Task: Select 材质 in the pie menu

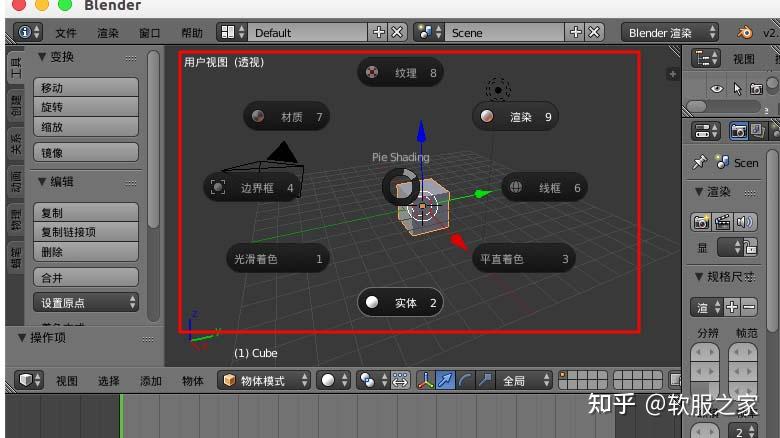Action: (x=287, y=116)
